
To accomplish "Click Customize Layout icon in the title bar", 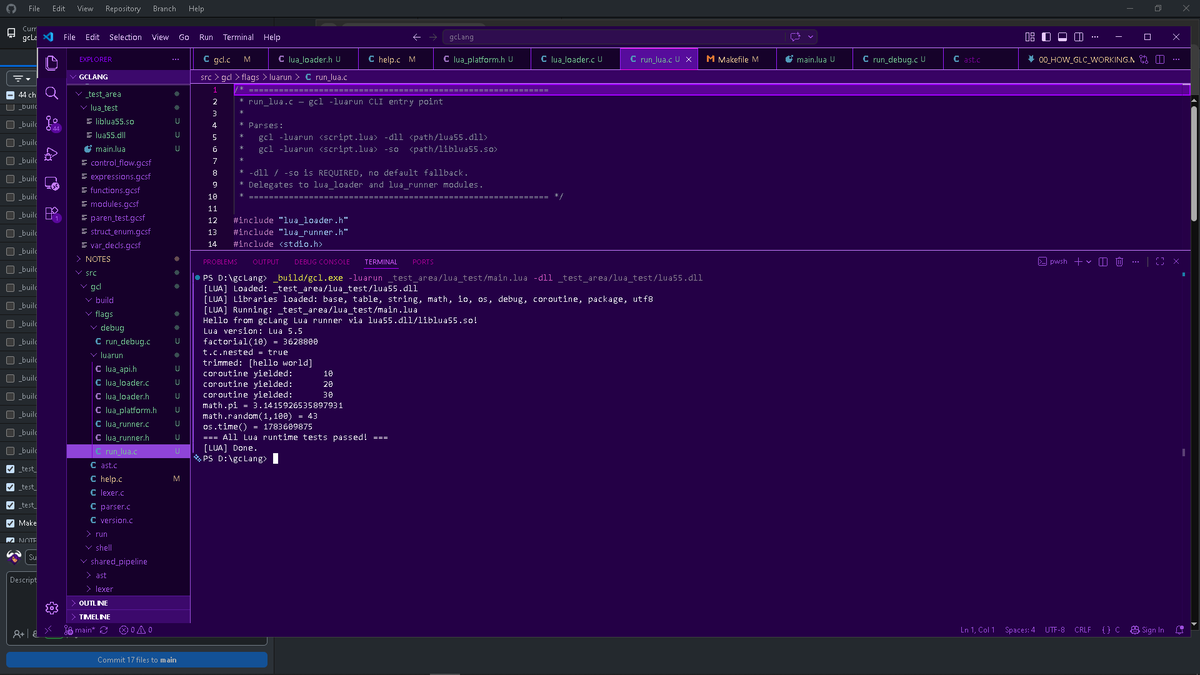I will tap(1030, 37).
